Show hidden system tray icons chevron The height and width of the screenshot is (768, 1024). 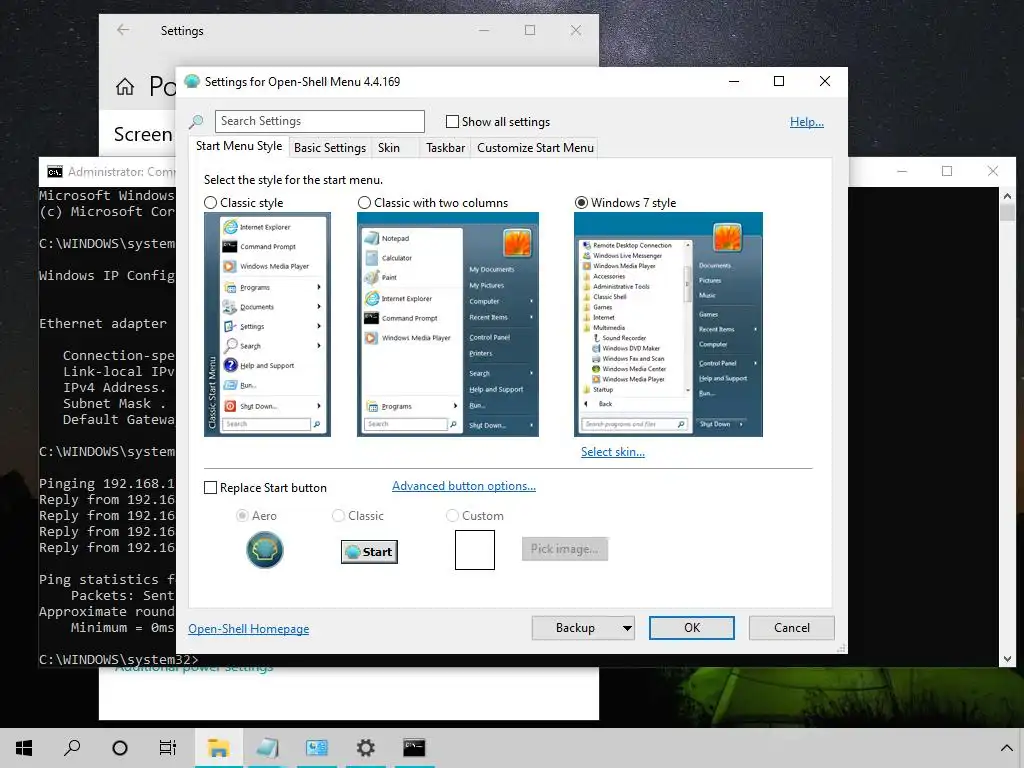click(1007, 748)
